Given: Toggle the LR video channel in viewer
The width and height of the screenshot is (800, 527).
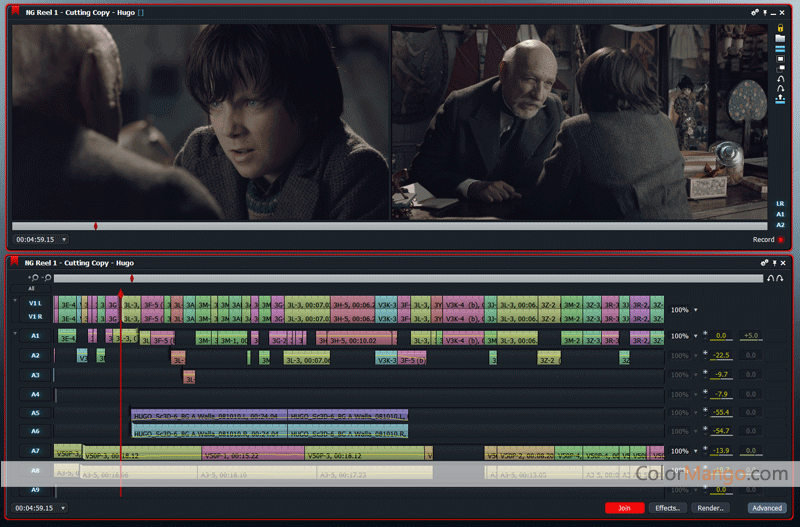Looking at the screenshot, I should pos(780,204).
